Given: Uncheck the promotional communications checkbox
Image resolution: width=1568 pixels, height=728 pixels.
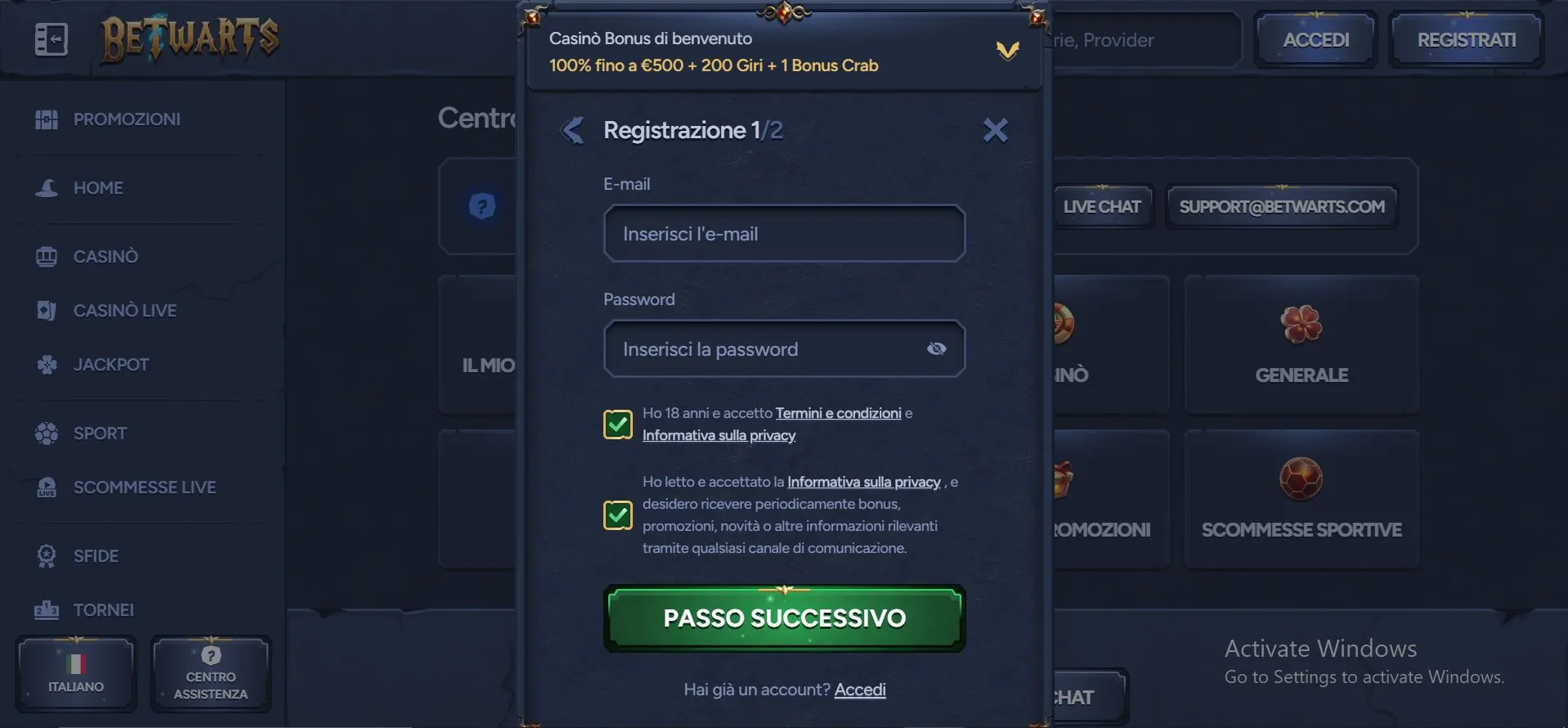Looking at the screenshot, I should [618, 515].
